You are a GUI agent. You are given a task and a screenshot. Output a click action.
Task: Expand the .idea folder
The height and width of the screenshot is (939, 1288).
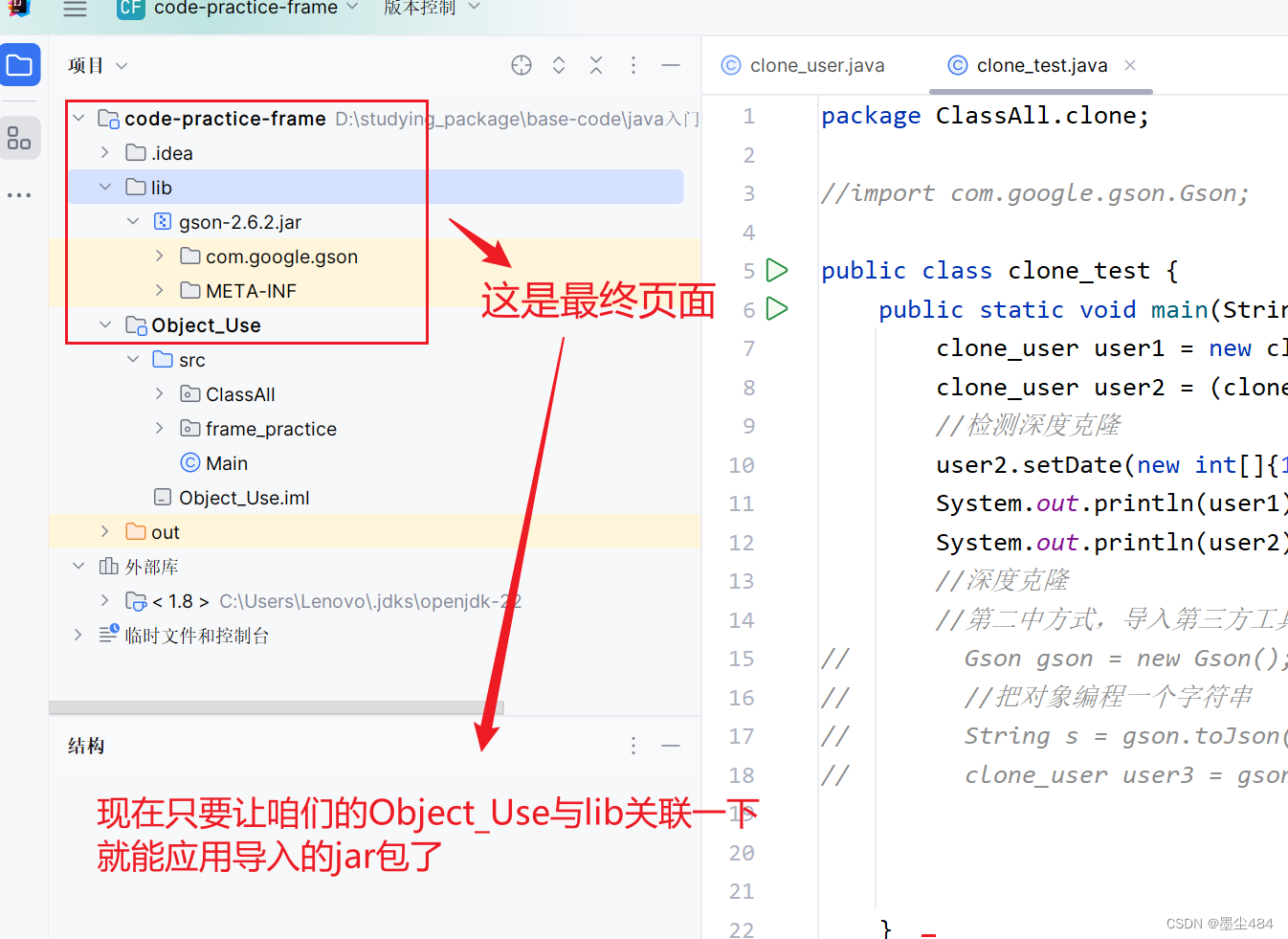[x=104, y=152]
